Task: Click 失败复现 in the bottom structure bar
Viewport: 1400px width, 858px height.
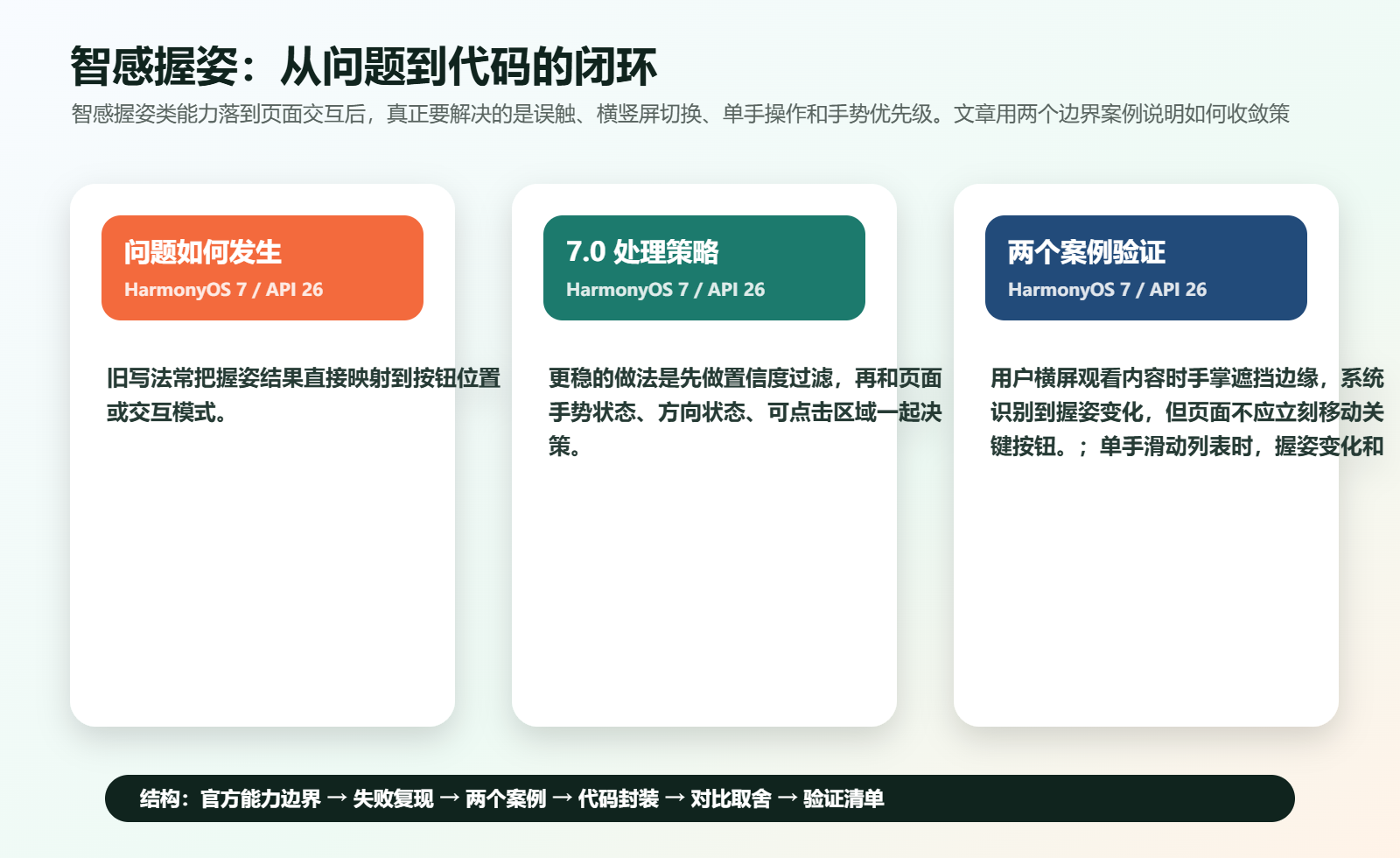Action: pyautogui.click(x=393, y=798)
